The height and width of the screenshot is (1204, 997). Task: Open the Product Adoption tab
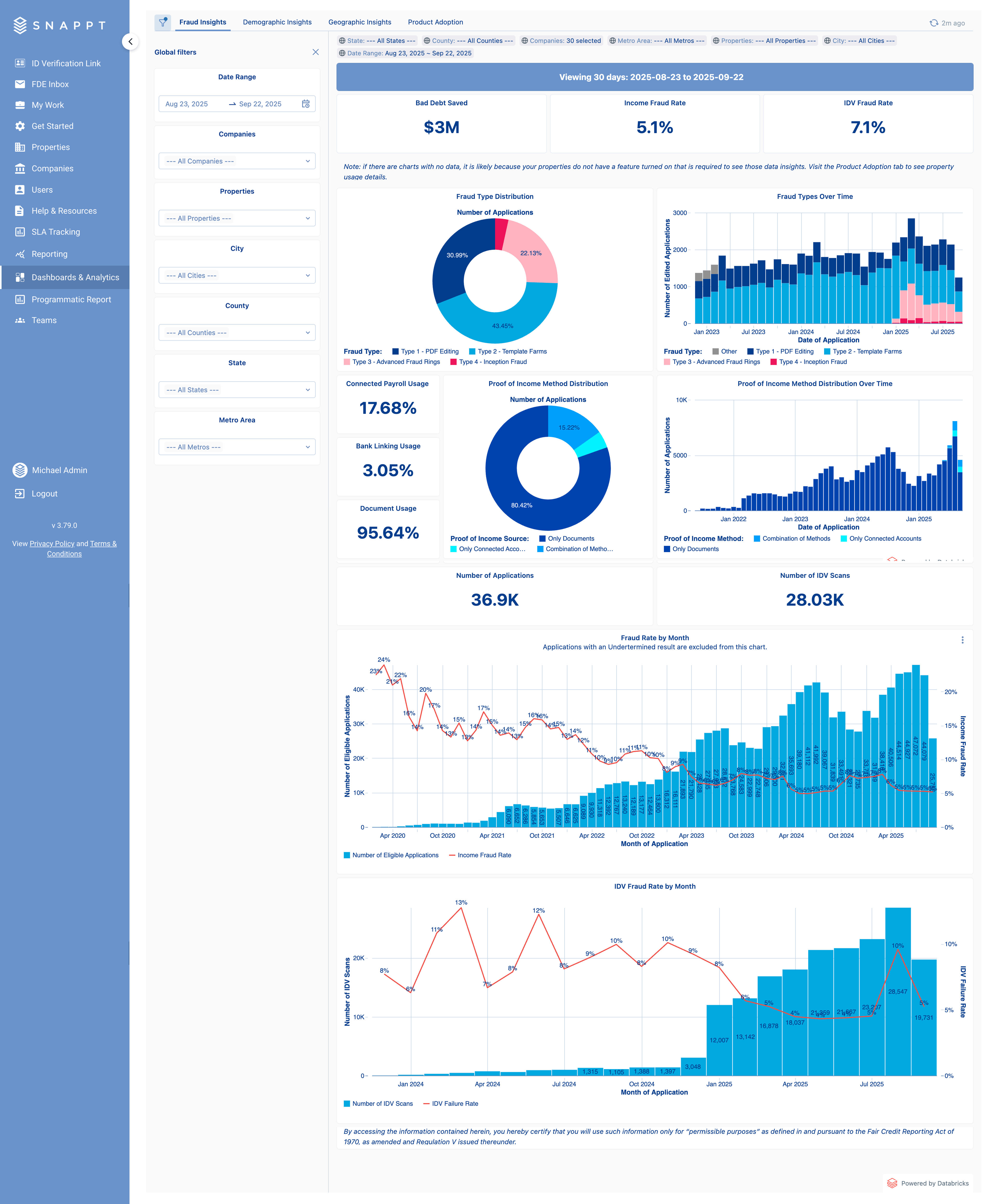coord(435,22)
